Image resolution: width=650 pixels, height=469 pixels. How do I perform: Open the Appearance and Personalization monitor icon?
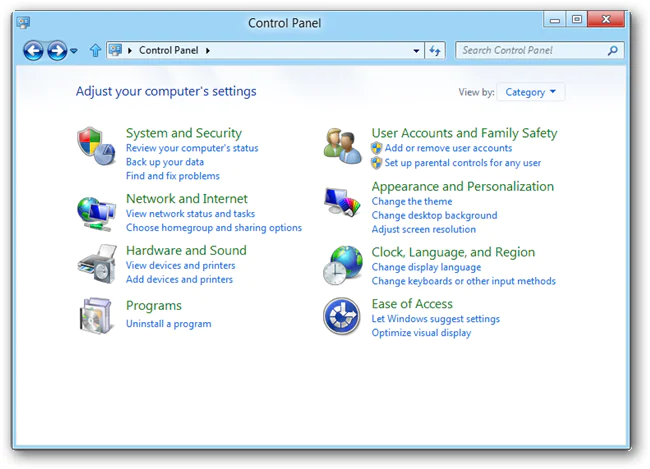coord(342,202)
